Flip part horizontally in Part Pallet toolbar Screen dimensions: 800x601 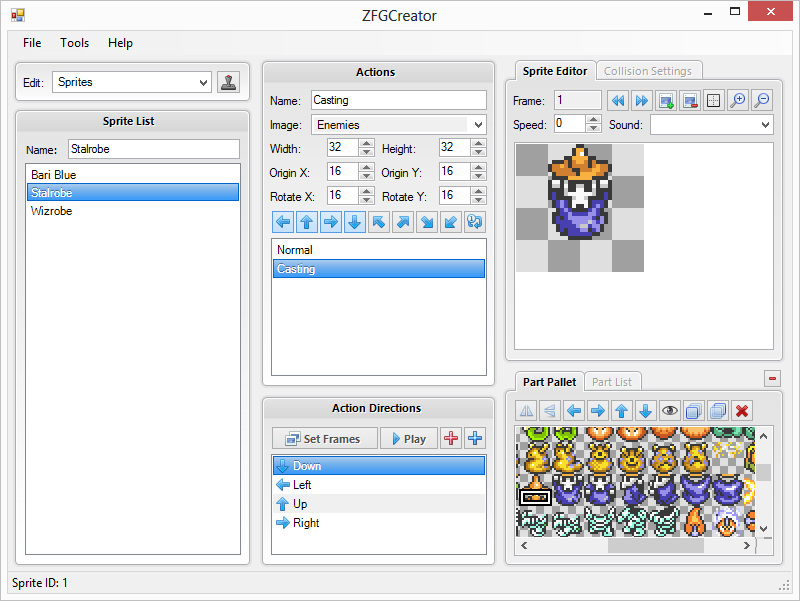click(x=526, y=410)
